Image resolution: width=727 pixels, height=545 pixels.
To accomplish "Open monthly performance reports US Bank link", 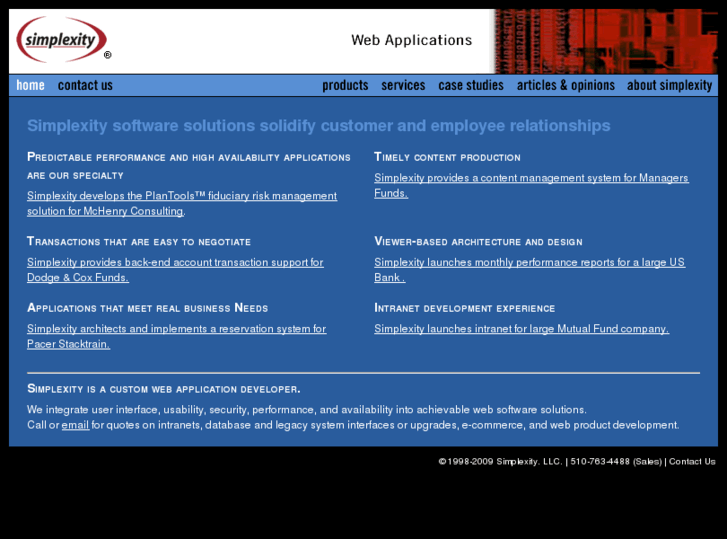I will click(529, 269).
